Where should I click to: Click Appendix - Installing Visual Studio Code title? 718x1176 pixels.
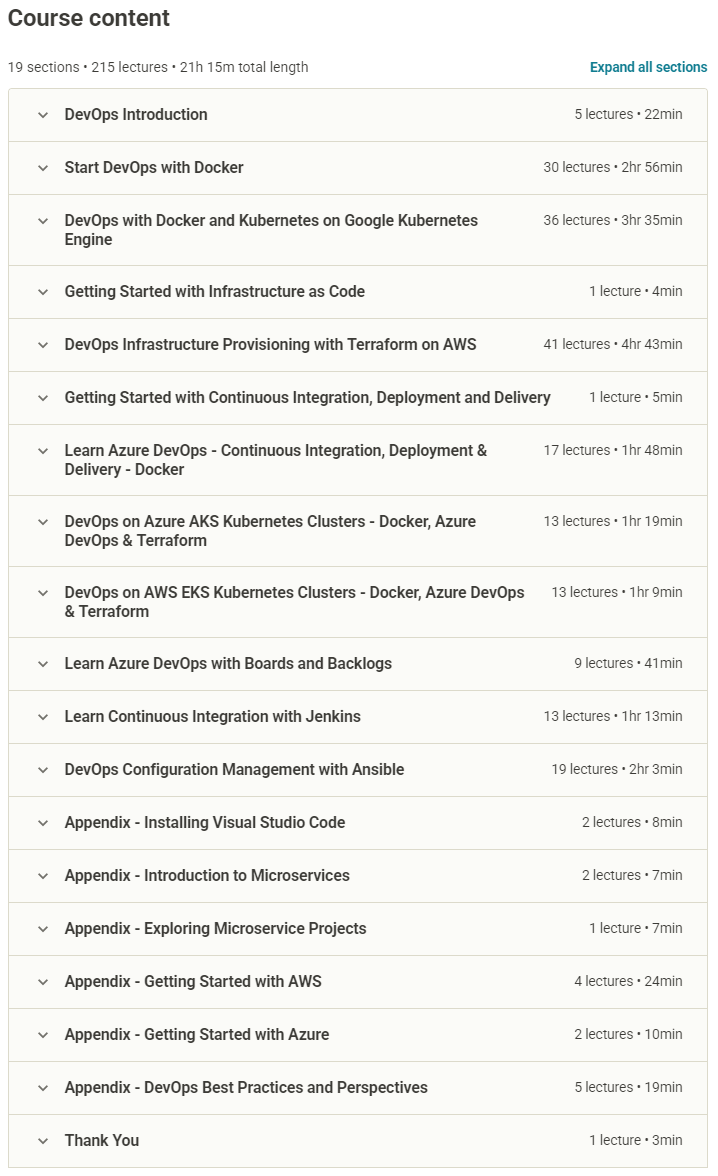tap(205, 823)
